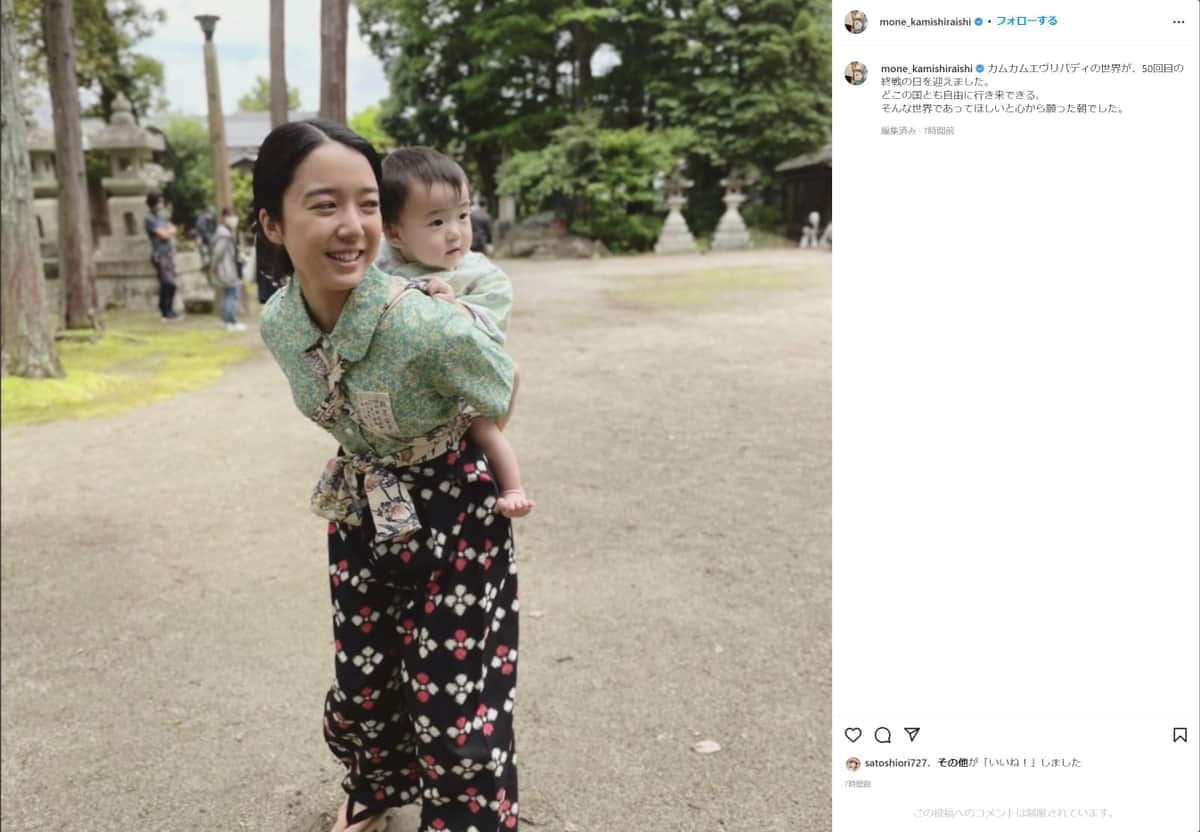Open mone_kamishiraishi username in the header
This screenshot has height=832, width=1200.
pos(925,21)
